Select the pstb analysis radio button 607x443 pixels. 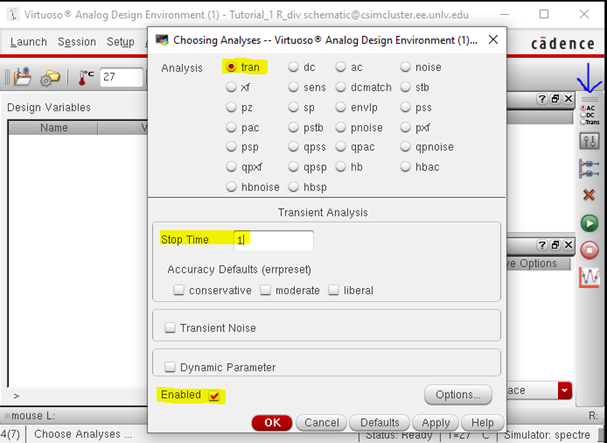point(293,127)
